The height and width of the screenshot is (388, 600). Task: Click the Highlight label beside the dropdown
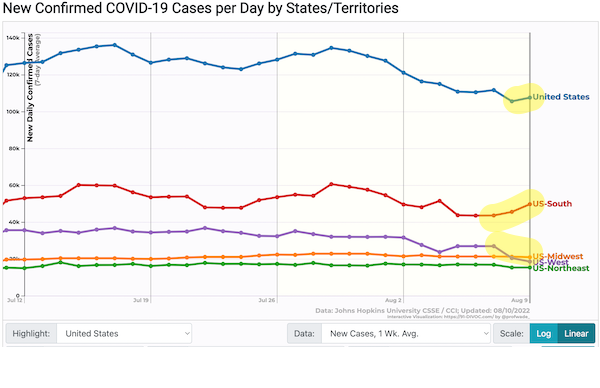[x=31, y=334]
